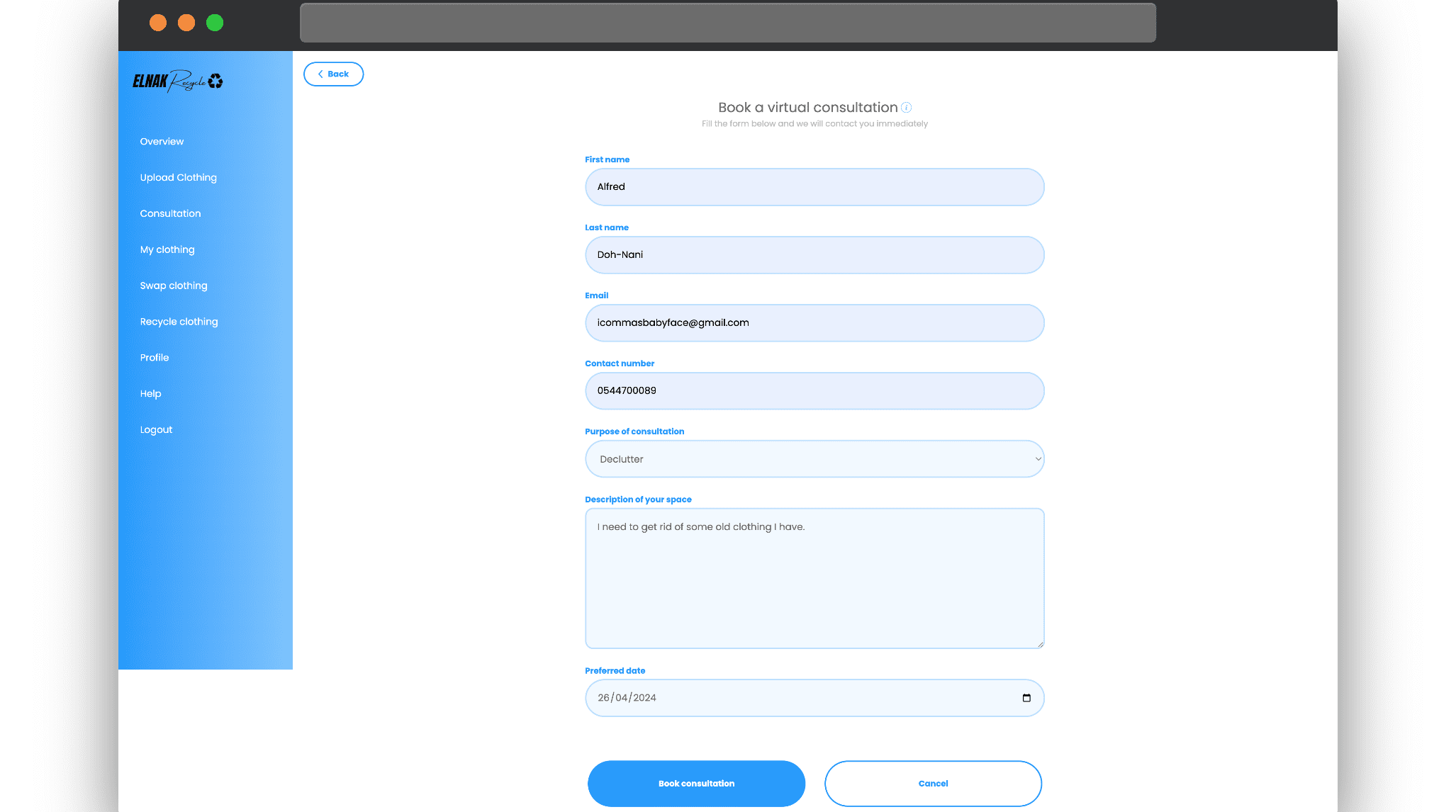Open the Overview sidebar item
This screenshot has height=812, width=1456.
pos(162,142)
